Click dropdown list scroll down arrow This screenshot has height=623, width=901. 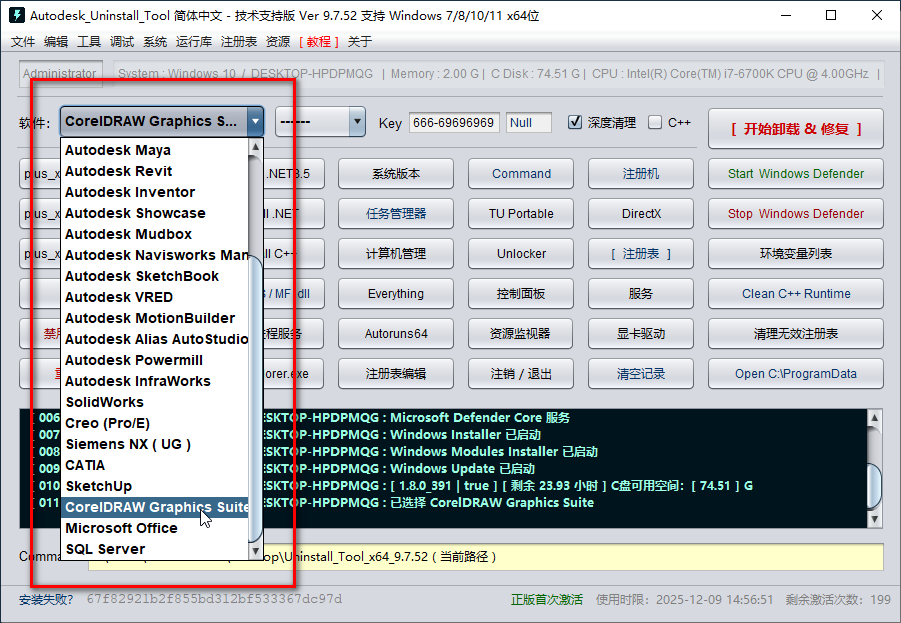pyautogui.click(x=256, y=551)
